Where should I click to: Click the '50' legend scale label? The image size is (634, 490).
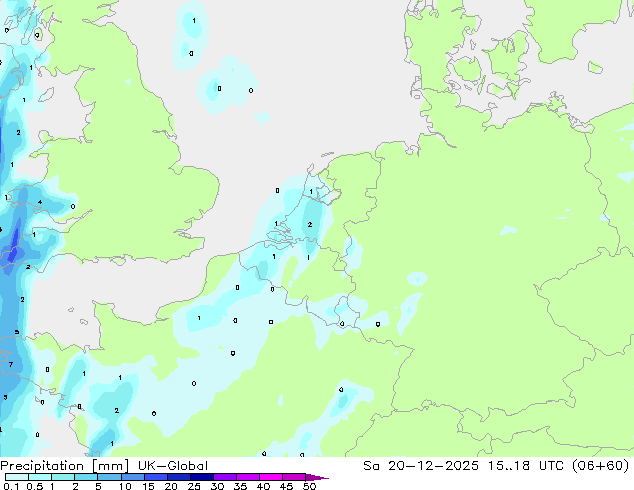[309, 486]
